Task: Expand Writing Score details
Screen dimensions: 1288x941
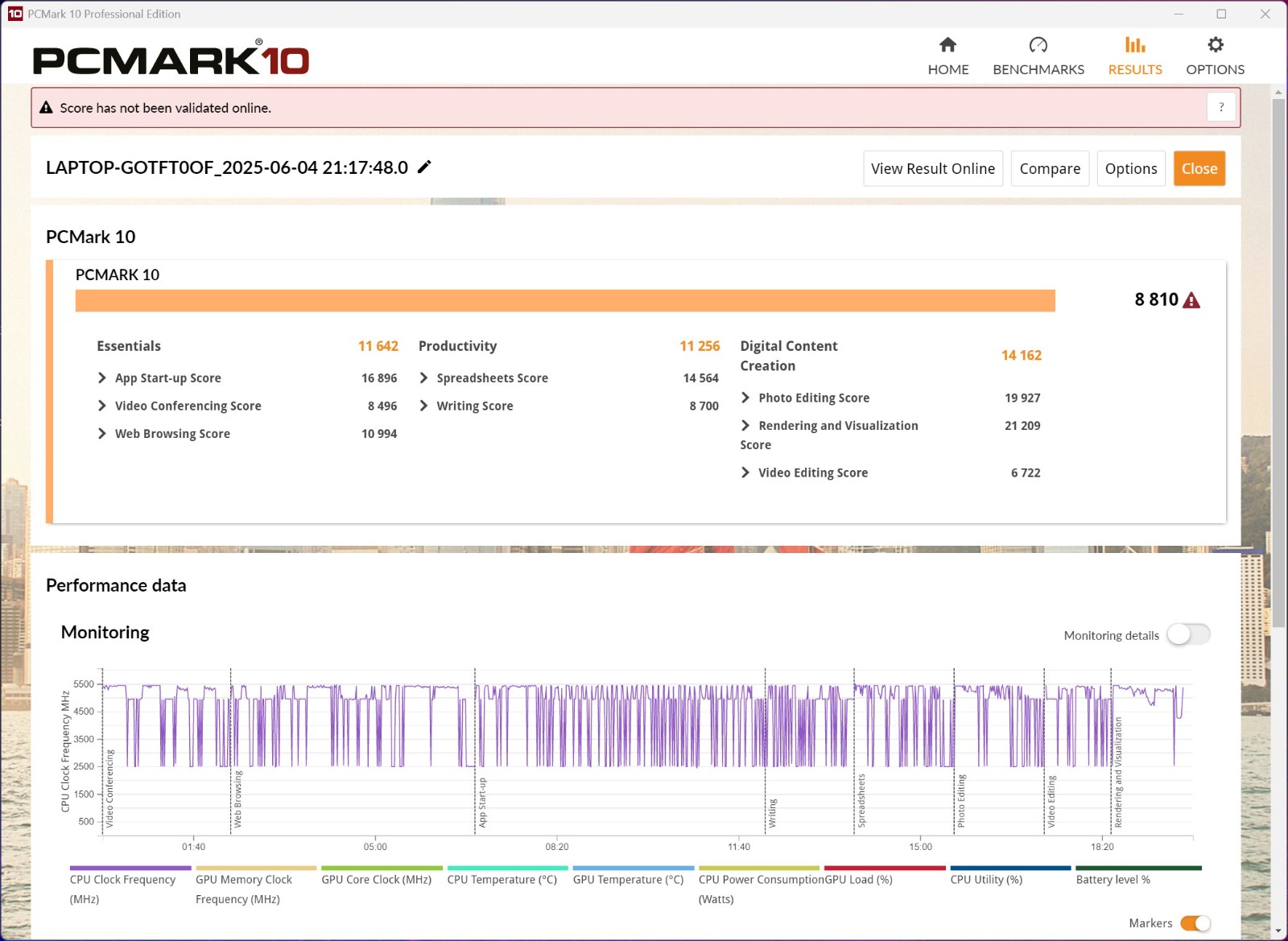Action: coord(424,406)
